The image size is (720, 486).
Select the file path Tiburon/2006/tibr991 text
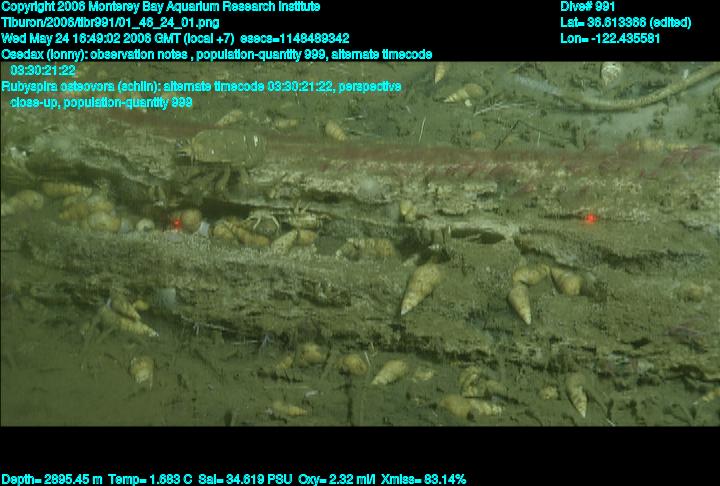(x=110, y=23)
